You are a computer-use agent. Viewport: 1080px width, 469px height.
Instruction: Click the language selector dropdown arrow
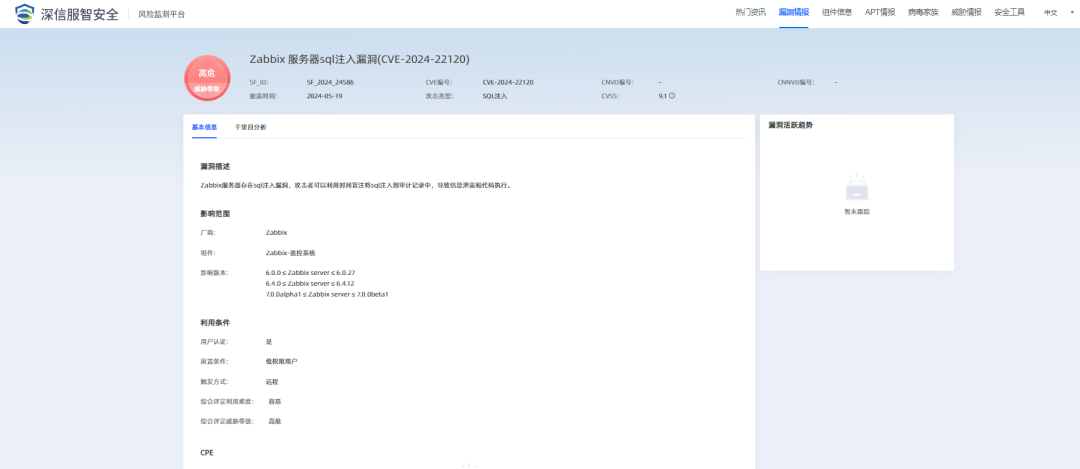pyautogui.click(x=1072, y=13)
